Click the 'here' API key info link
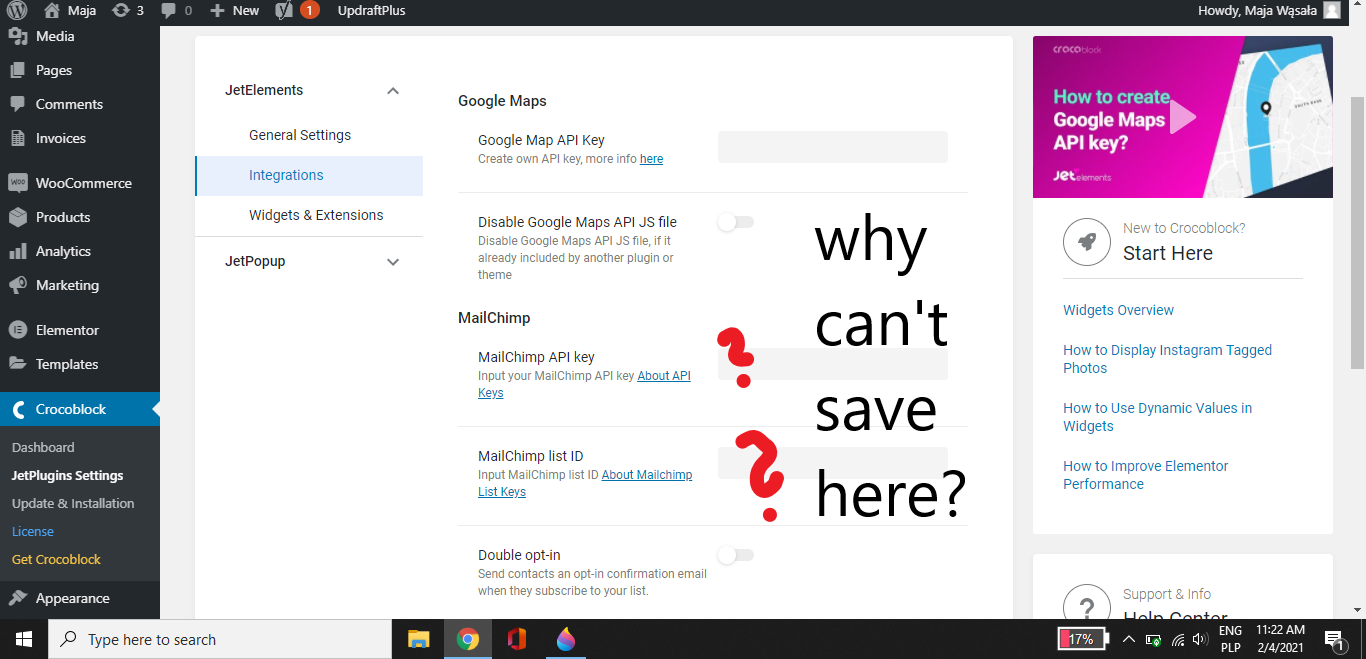1366x659 pixels. pyautogui.click(x=651, y=159)
